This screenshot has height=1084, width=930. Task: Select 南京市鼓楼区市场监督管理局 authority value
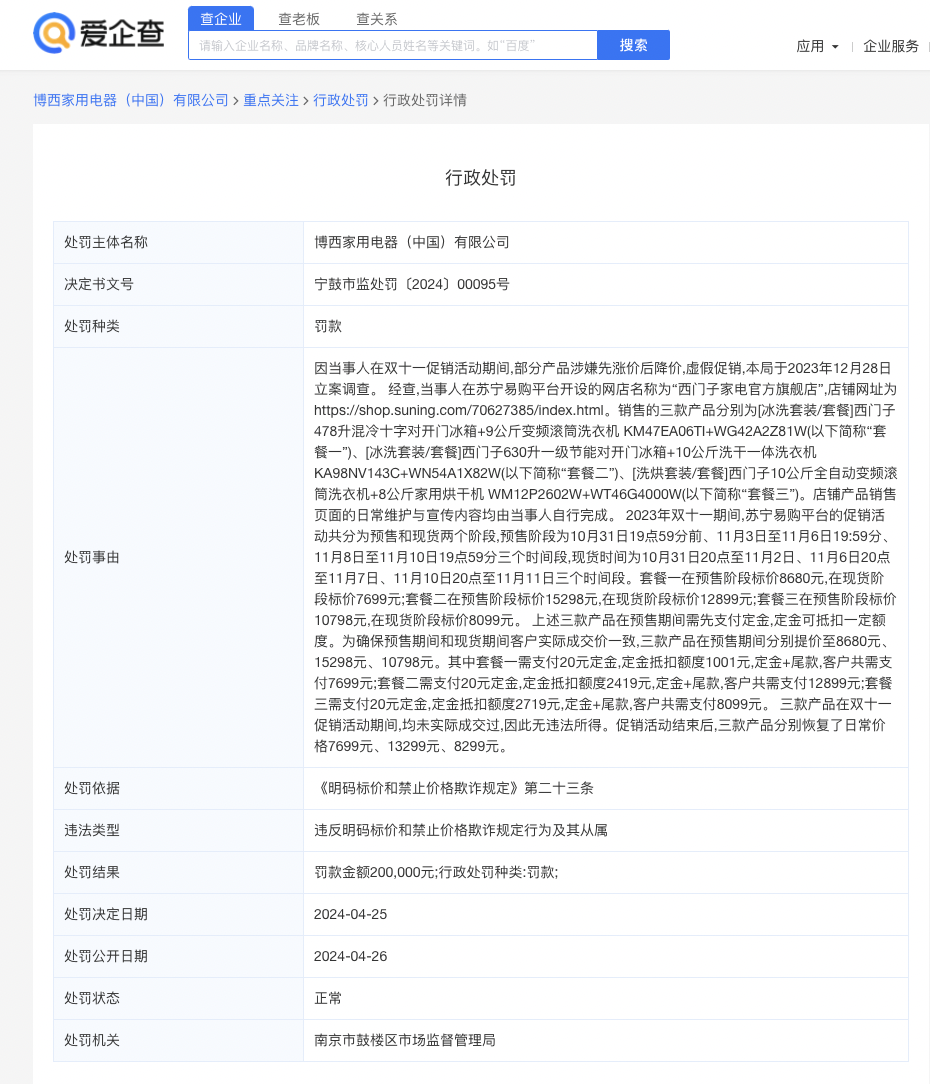click(404, 1040)
